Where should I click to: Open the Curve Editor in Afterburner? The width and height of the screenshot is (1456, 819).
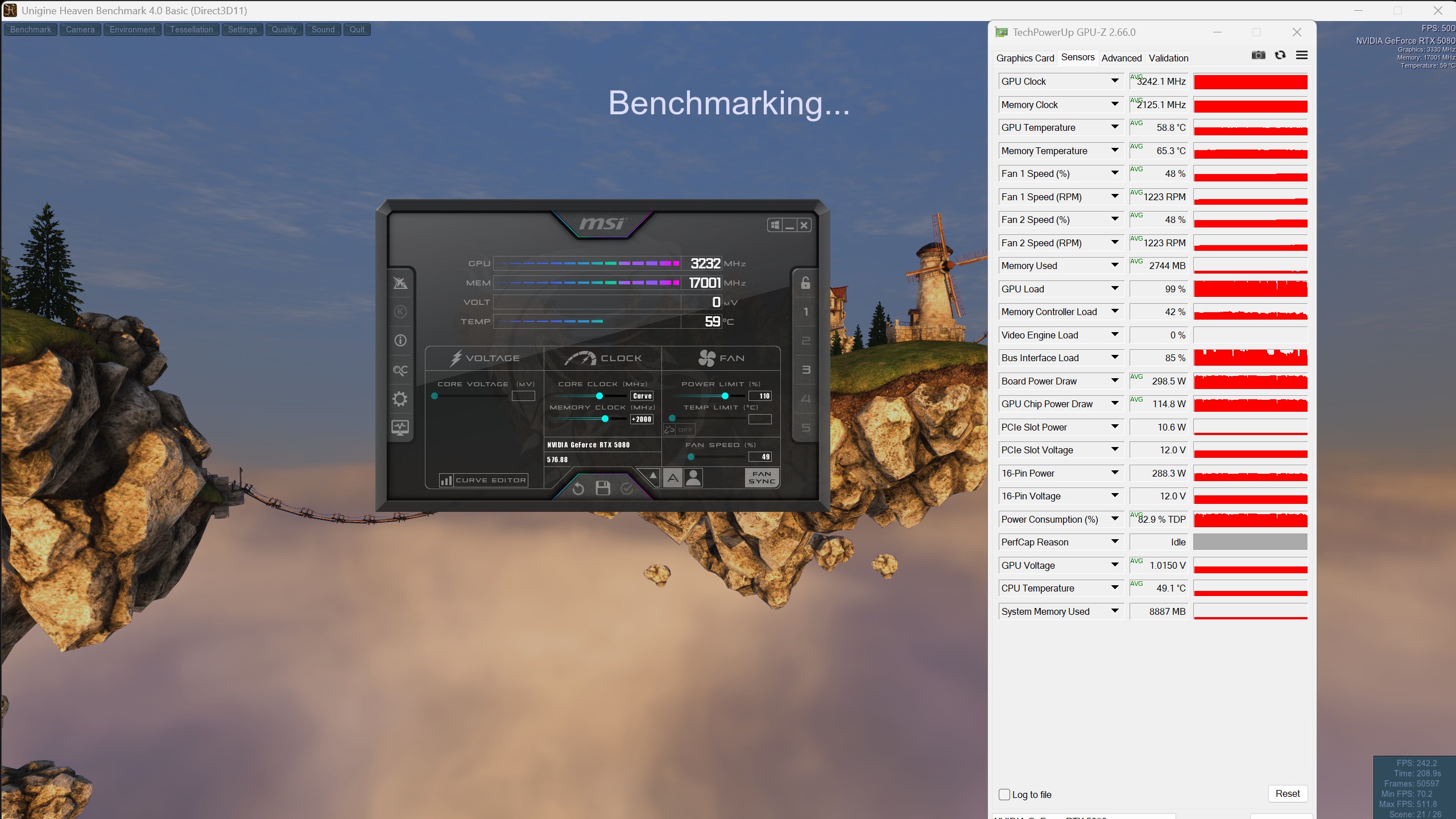click(x=483, y=481)
